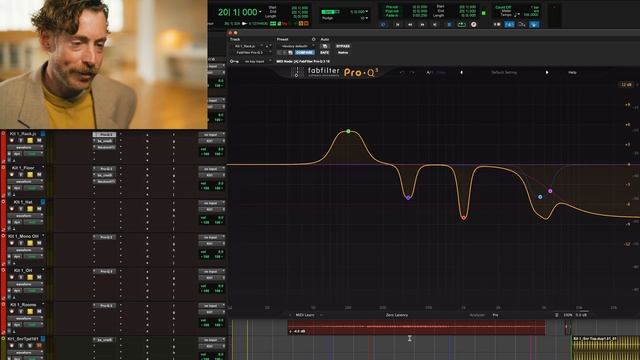The height and width of the screenshot is (360, 640).
Task: Select the green EQ band node
Action: click(348, 131)
